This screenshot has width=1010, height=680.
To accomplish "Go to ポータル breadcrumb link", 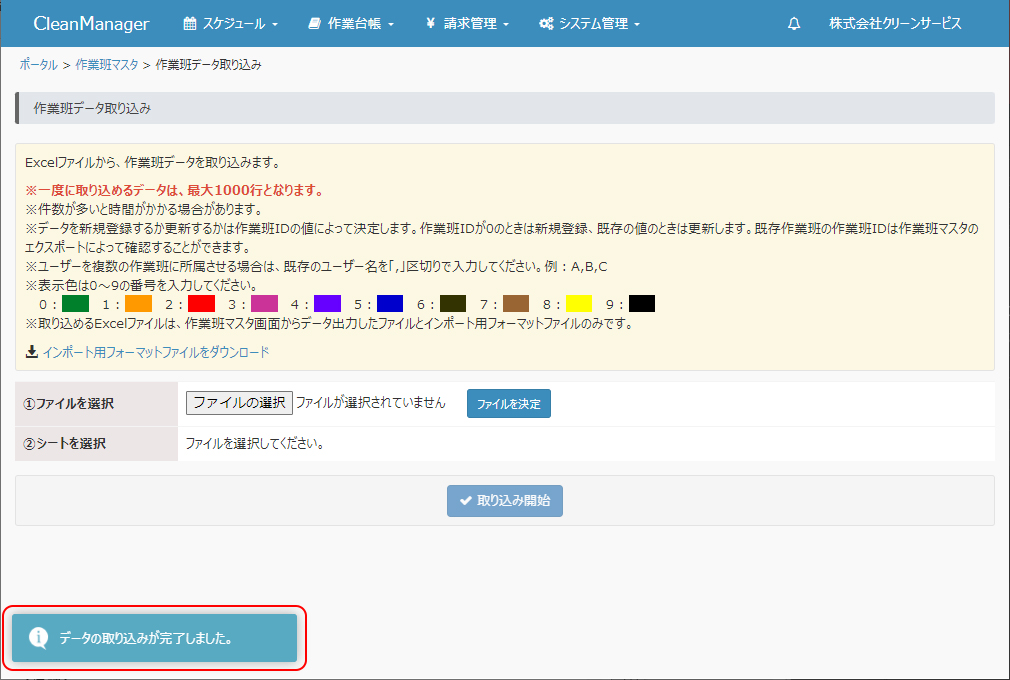I will point(38,65).
